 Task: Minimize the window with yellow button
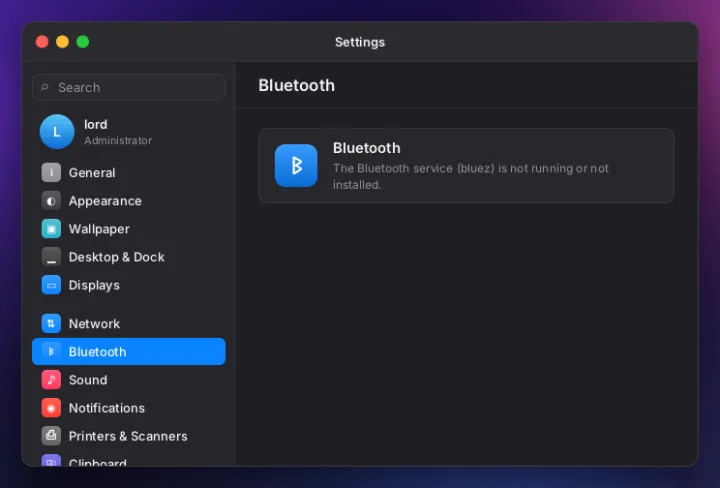62,42
